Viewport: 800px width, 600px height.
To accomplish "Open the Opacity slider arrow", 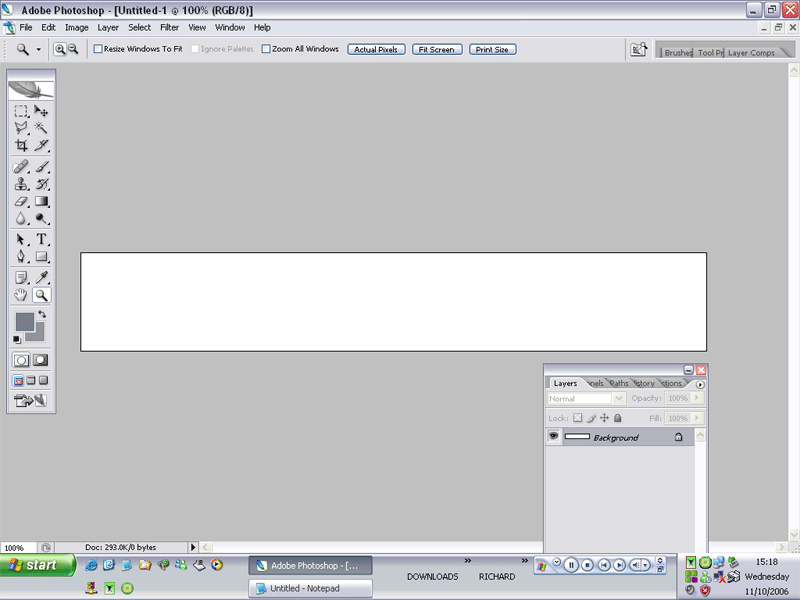I will point(697,398).
